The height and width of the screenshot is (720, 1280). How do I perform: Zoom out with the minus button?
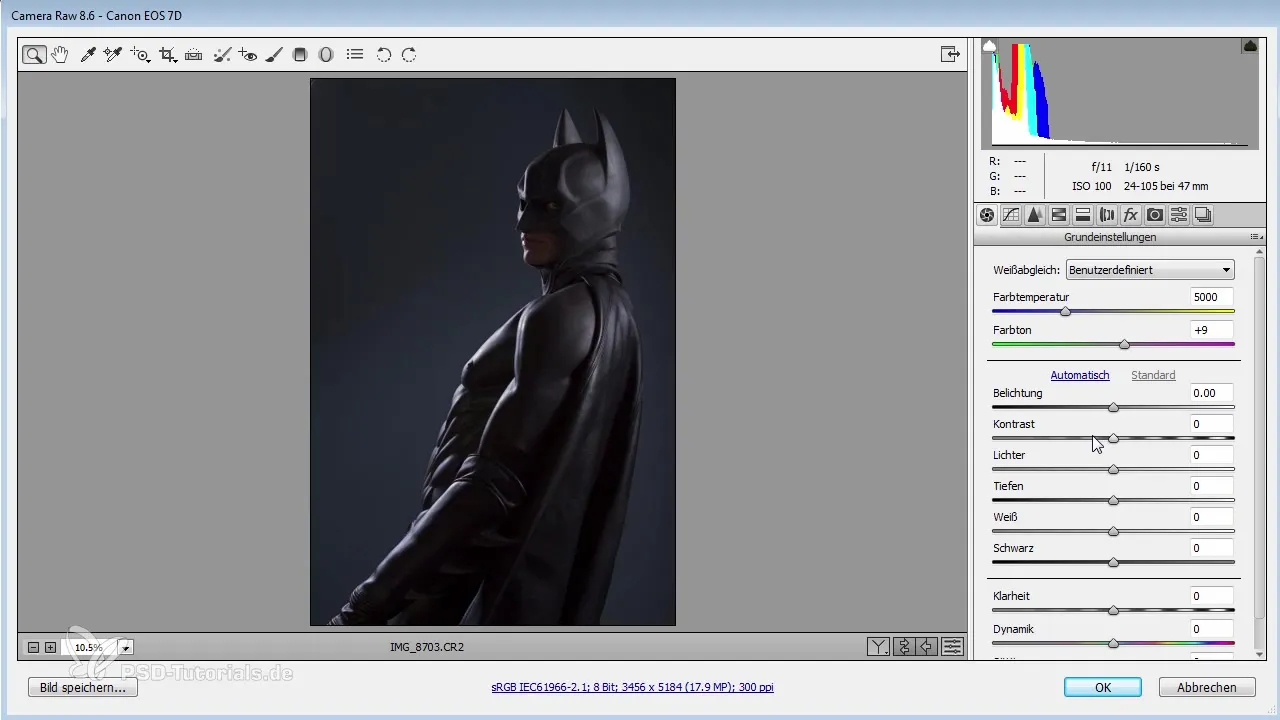33,648
